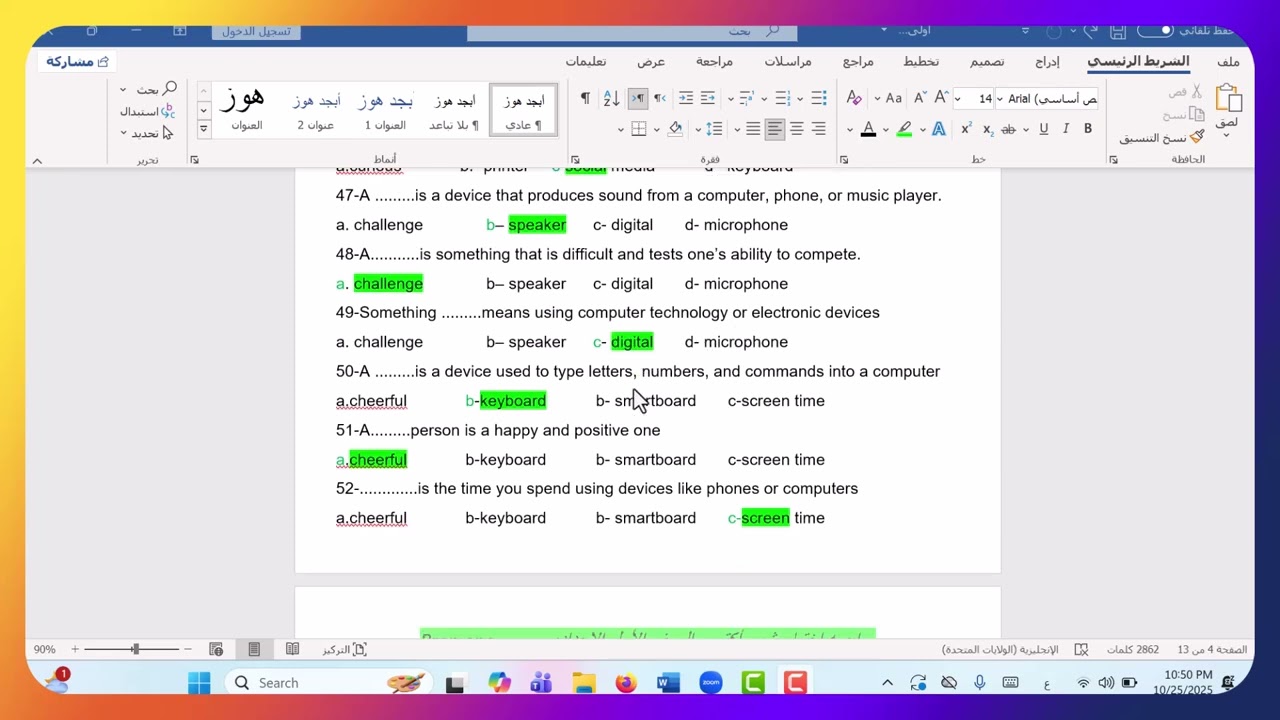Open the مراجعة (Review) tab
The width and height of the screenshot is (1280, 720).
(x=715, y=62)
